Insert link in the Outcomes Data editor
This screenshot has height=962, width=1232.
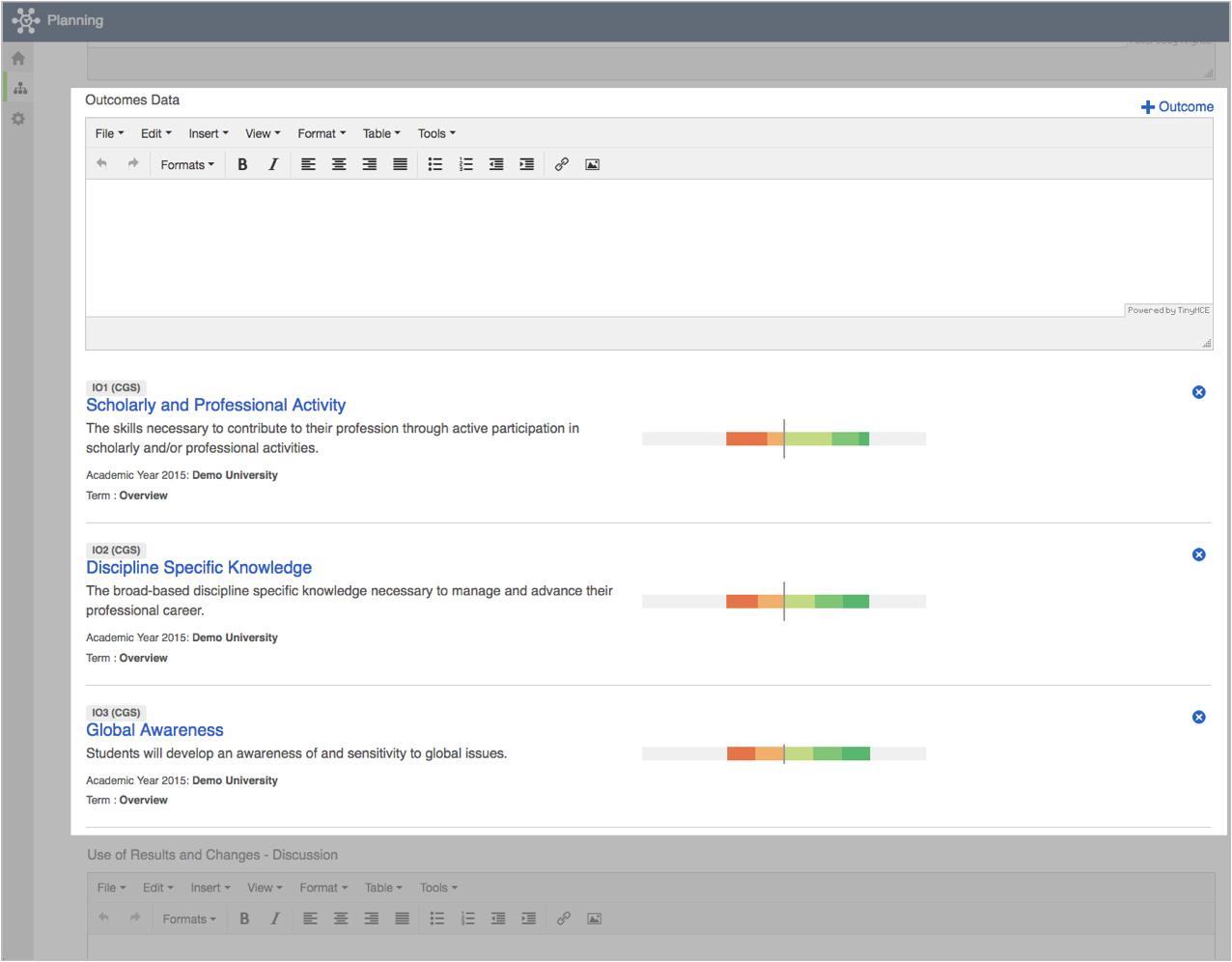[x=562, y=164]
